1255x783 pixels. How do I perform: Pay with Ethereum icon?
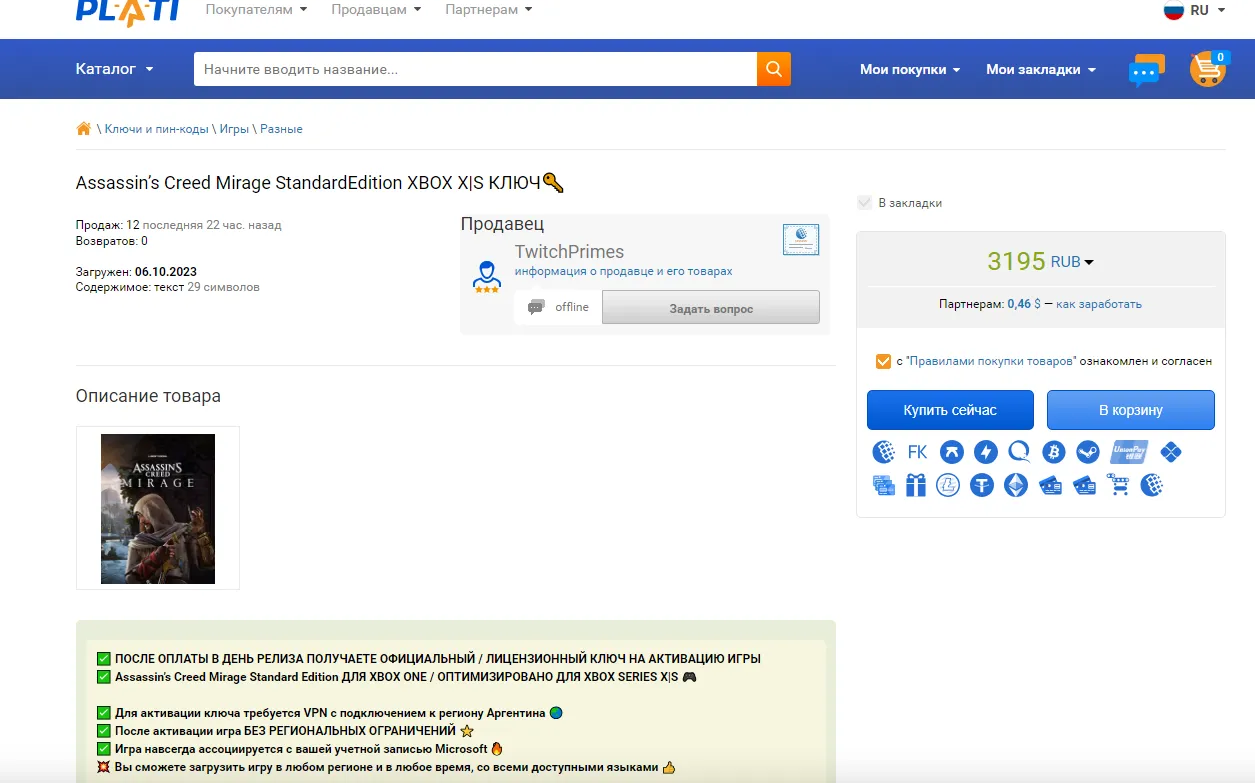point(1016,486)
